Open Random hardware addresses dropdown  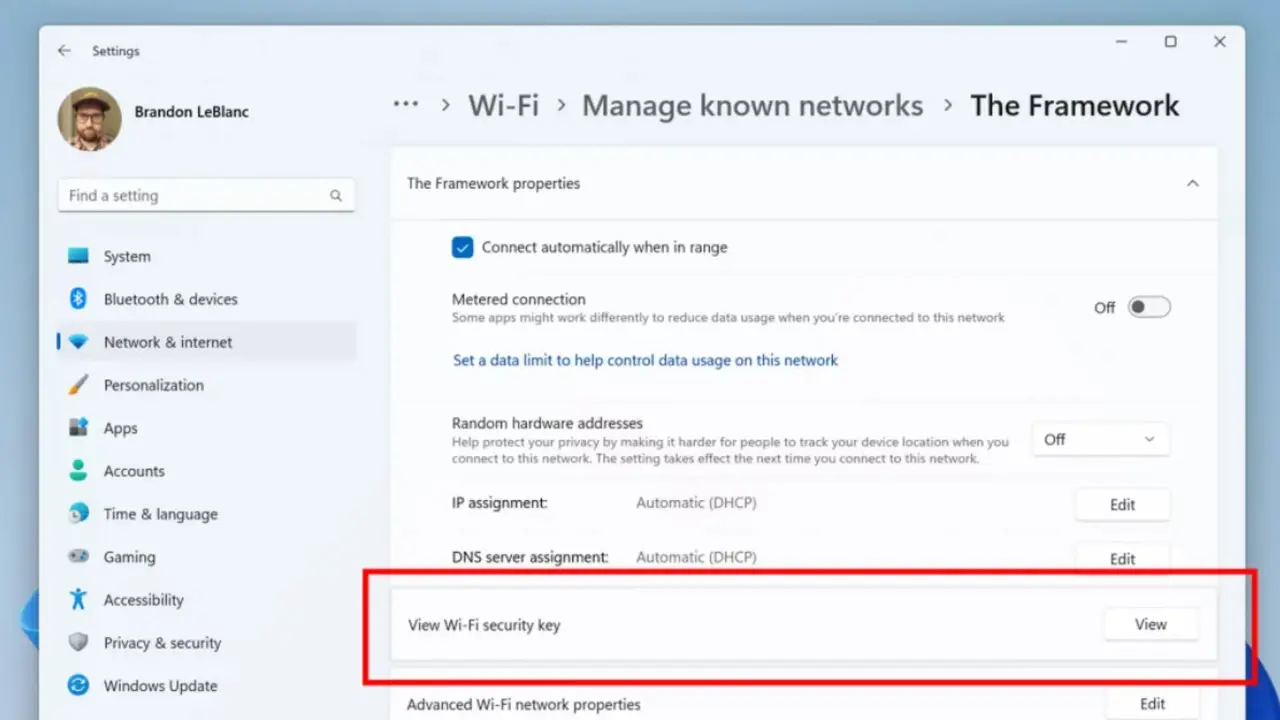click(1100, 439)
